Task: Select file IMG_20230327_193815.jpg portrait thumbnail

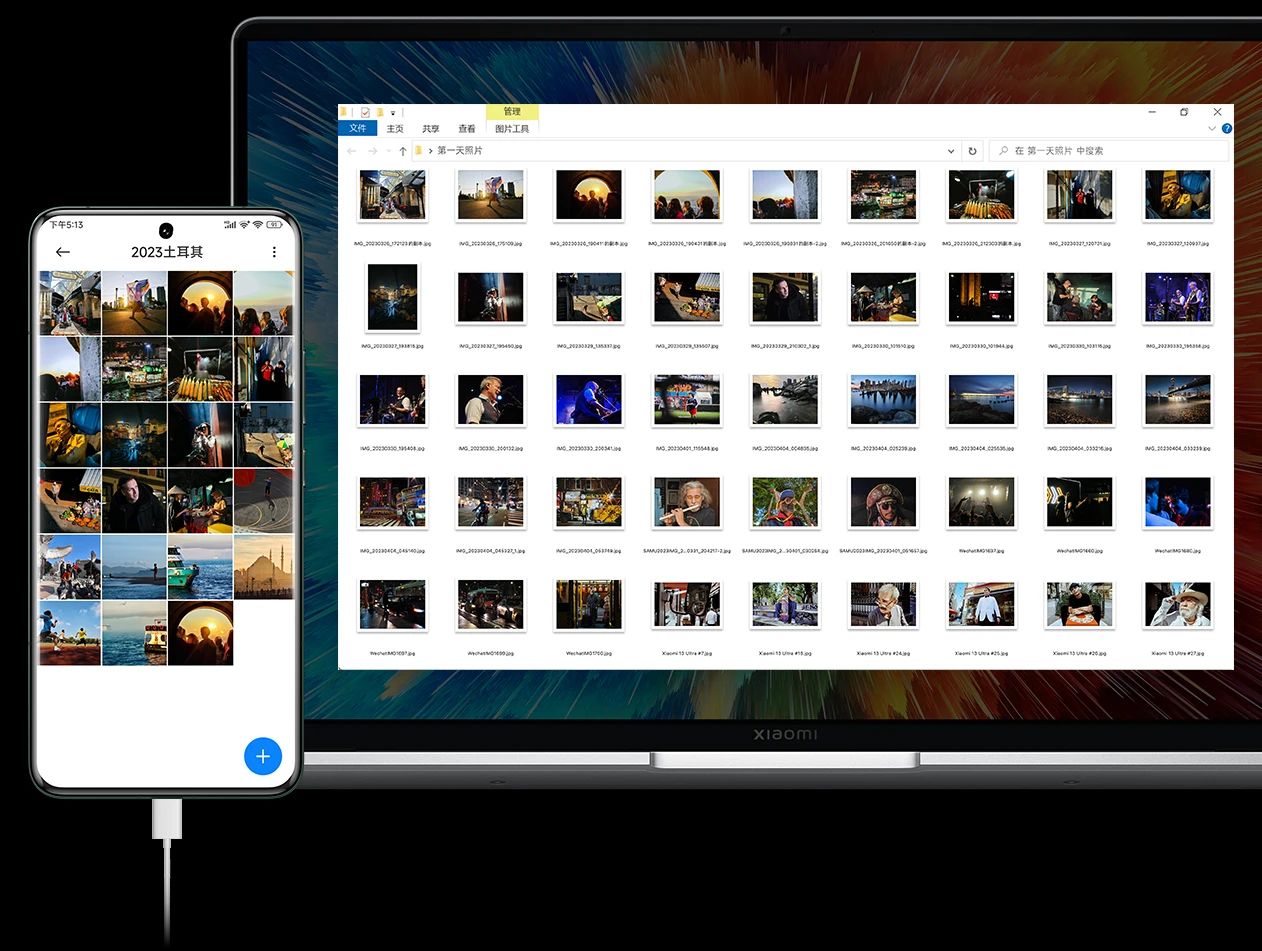Action: 392,297
